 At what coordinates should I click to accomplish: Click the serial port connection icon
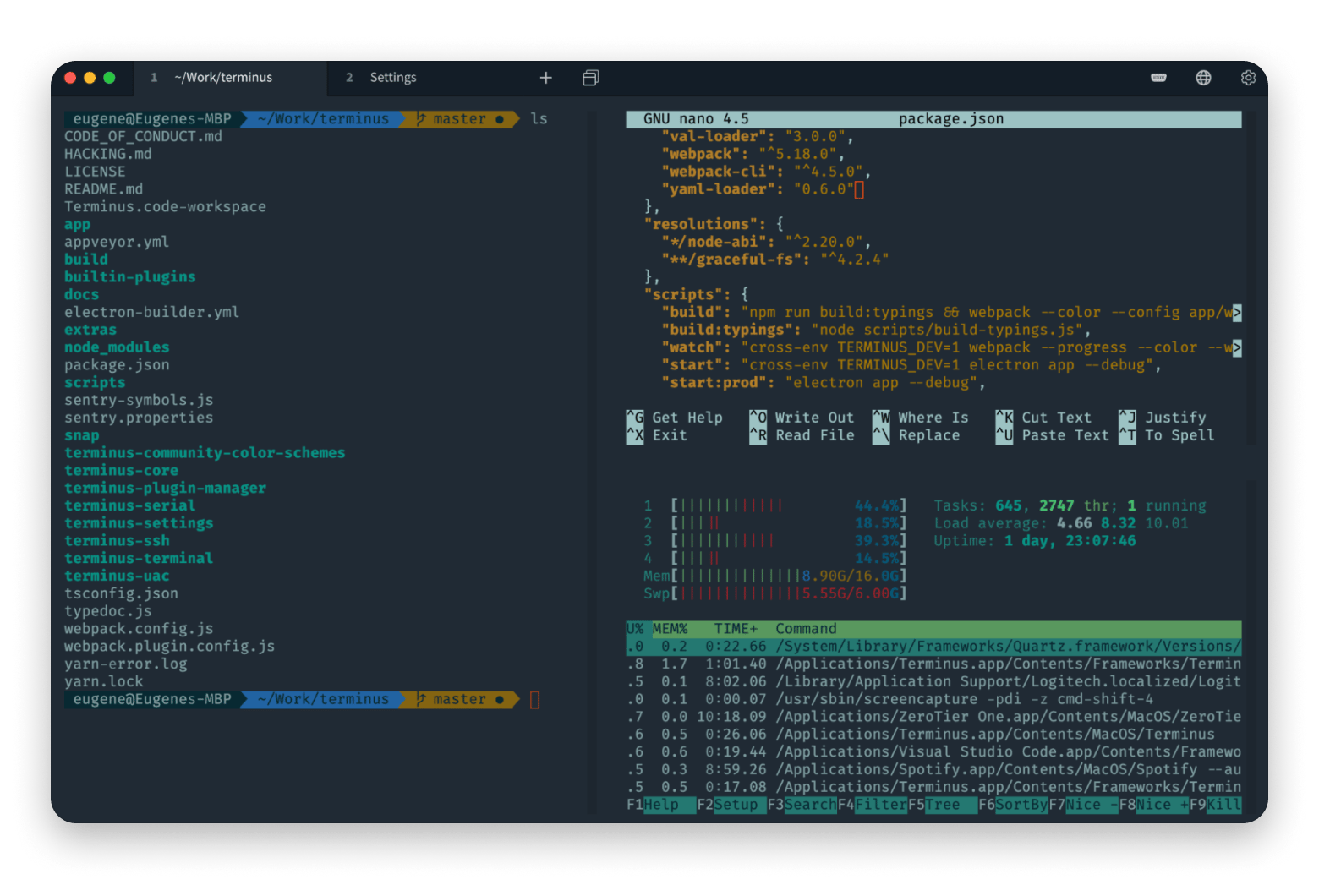pyautogui.click(x=1158, y=78)
